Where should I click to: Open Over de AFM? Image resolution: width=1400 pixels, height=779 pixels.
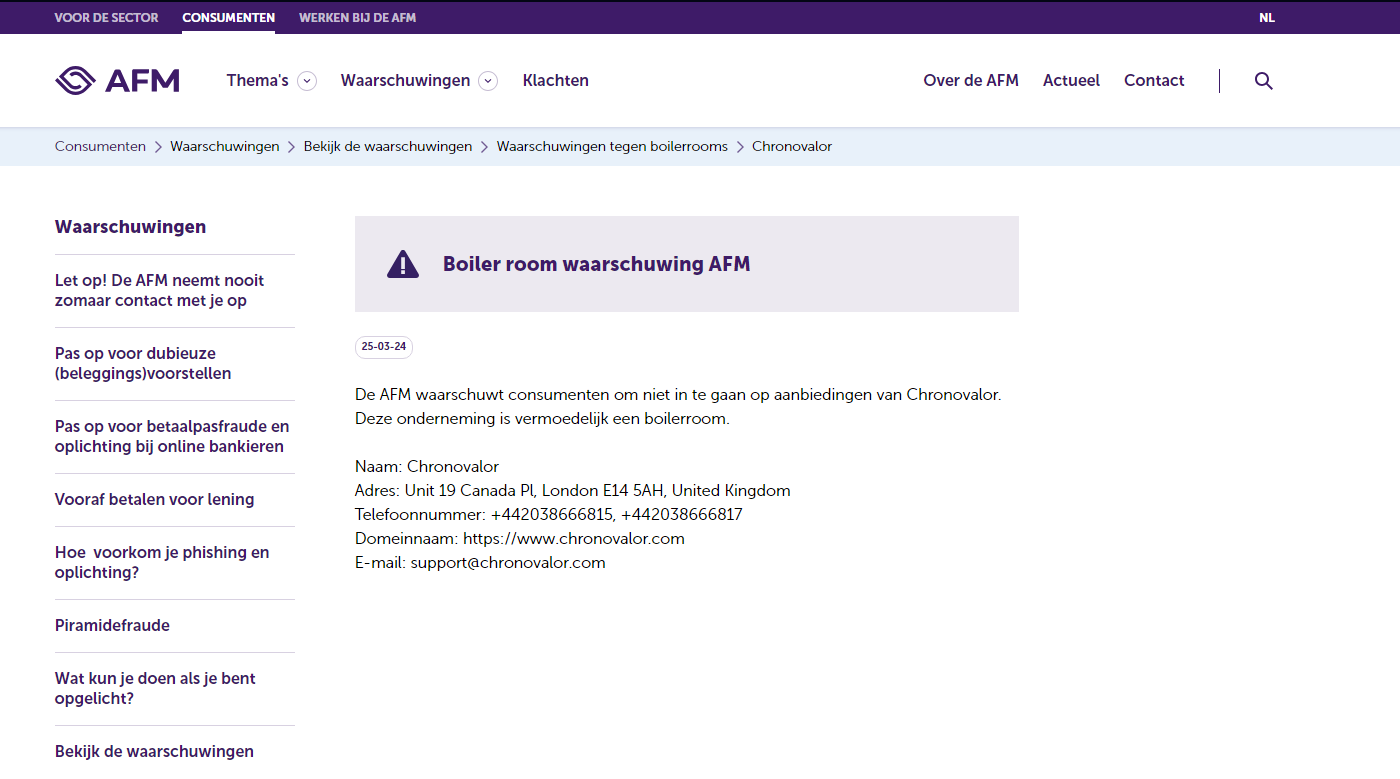pyautogui.click(x=971, y=81)
